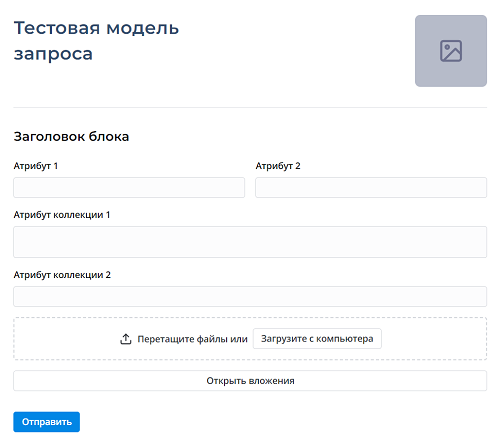Viewport: 500px width, 442px height.
Task: Click the Заголовок блока section heading
Action: click(71, 137)
